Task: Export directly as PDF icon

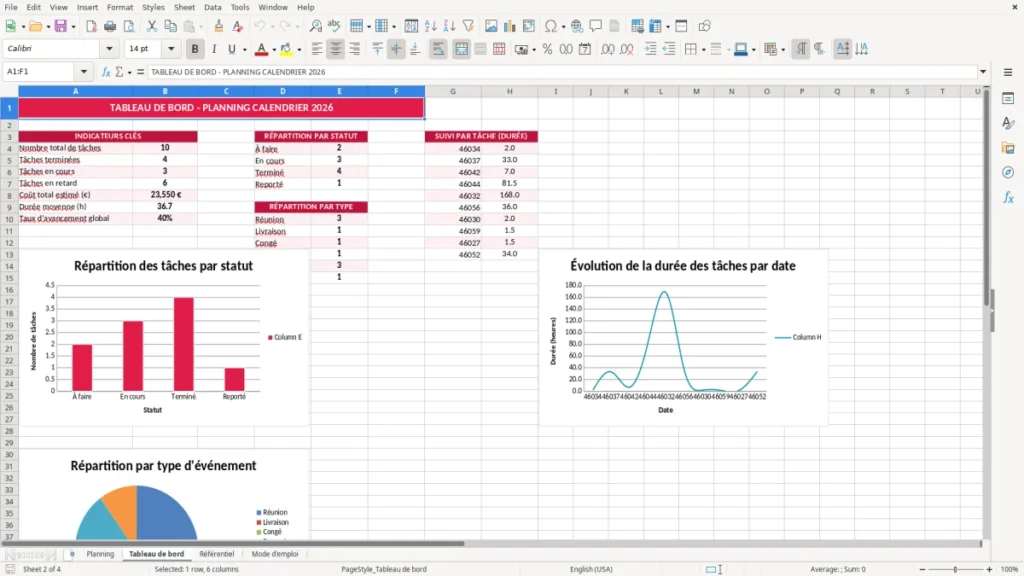Action: coord(91,26)
